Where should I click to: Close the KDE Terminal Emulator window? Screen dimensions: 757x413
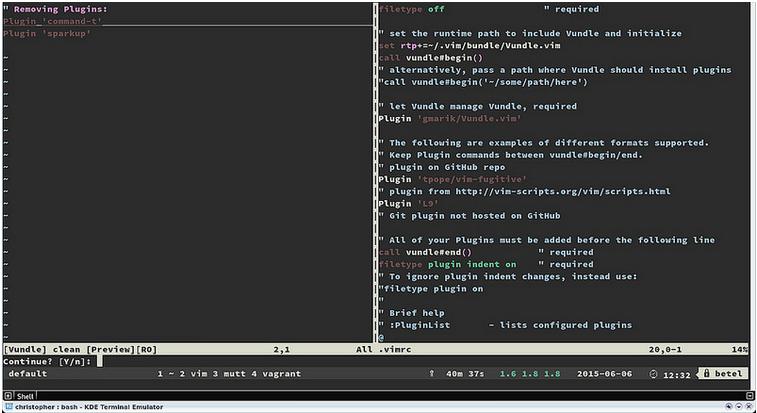point(748,407)
